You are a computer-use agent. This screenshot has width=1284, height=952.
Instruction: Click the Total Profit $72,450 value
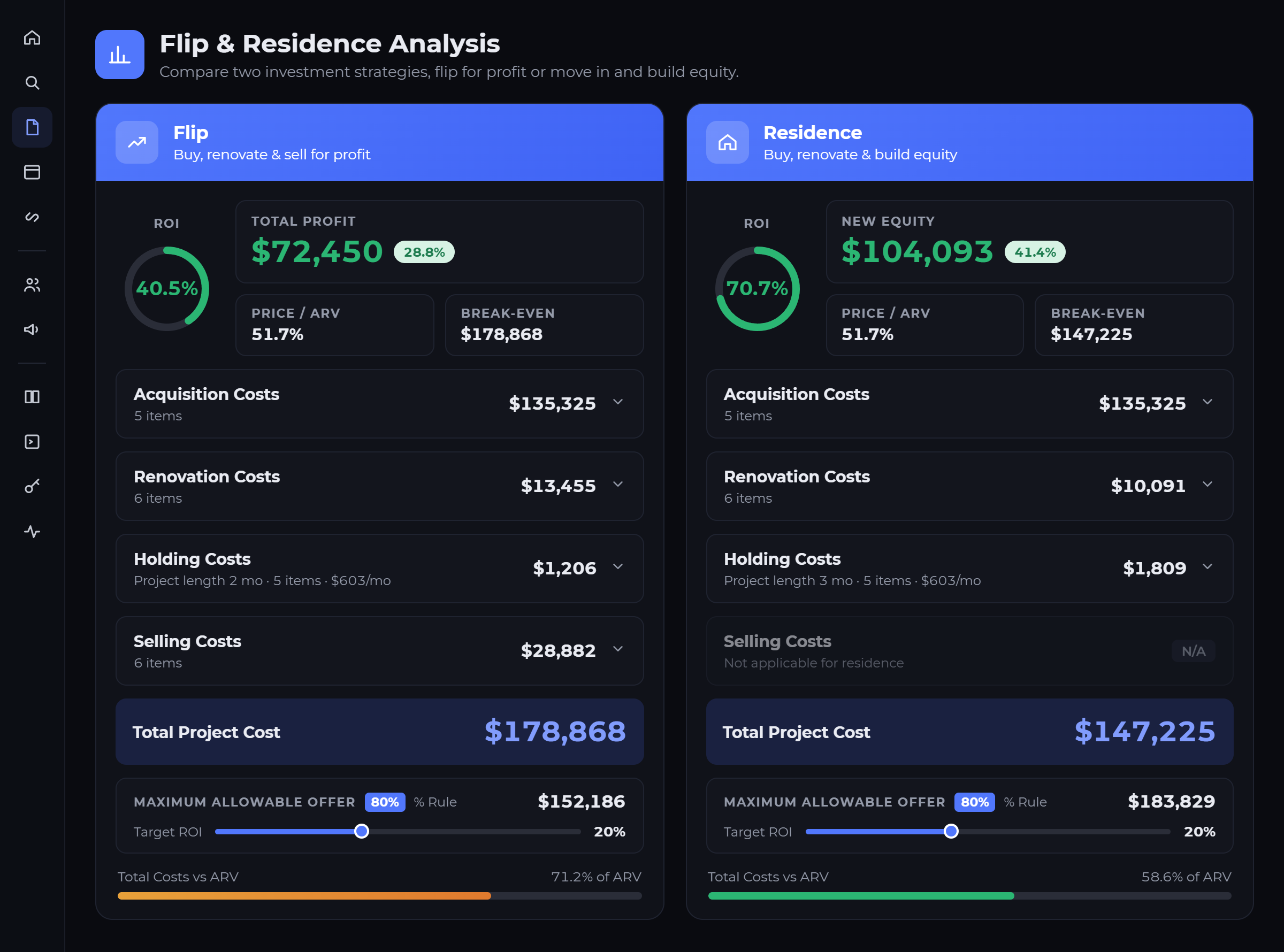pyautogui.click(x=317, y=252)
